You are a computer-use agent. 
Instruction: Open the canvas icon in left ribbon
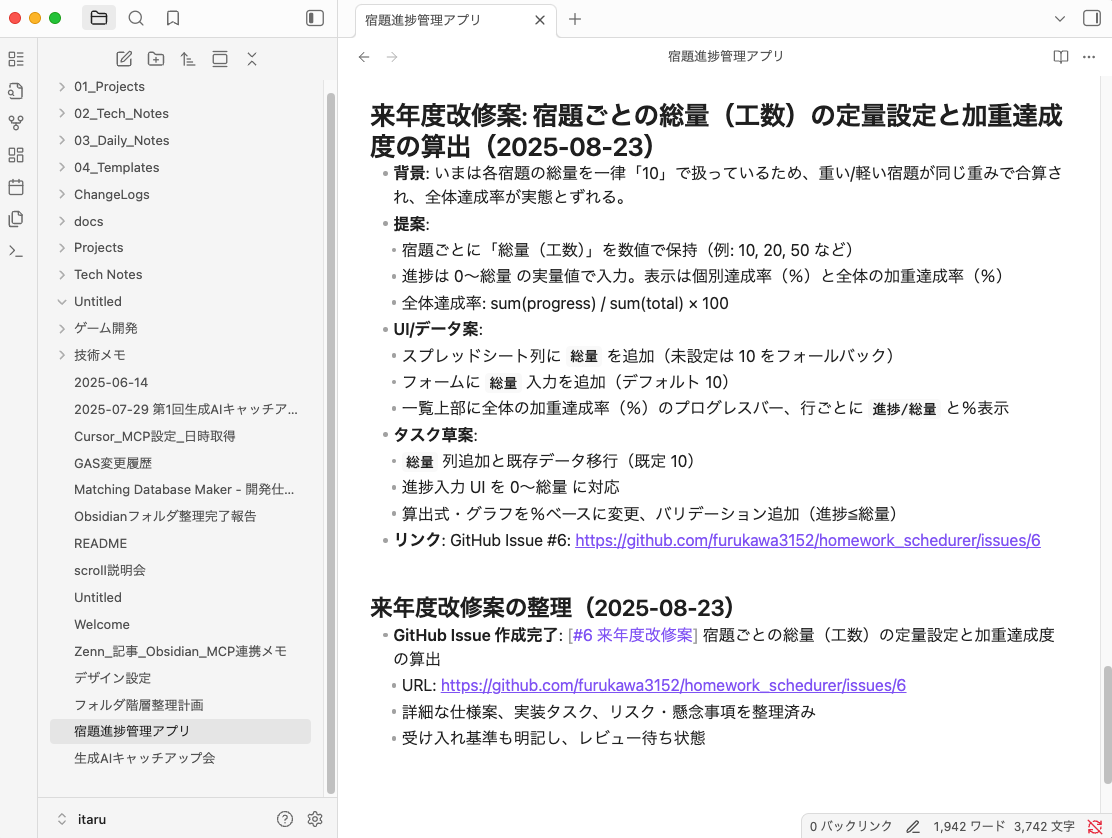16,155
